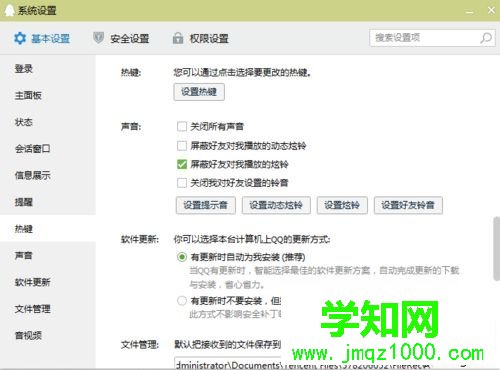Select 登录 in the sidebar

(24, 69)
